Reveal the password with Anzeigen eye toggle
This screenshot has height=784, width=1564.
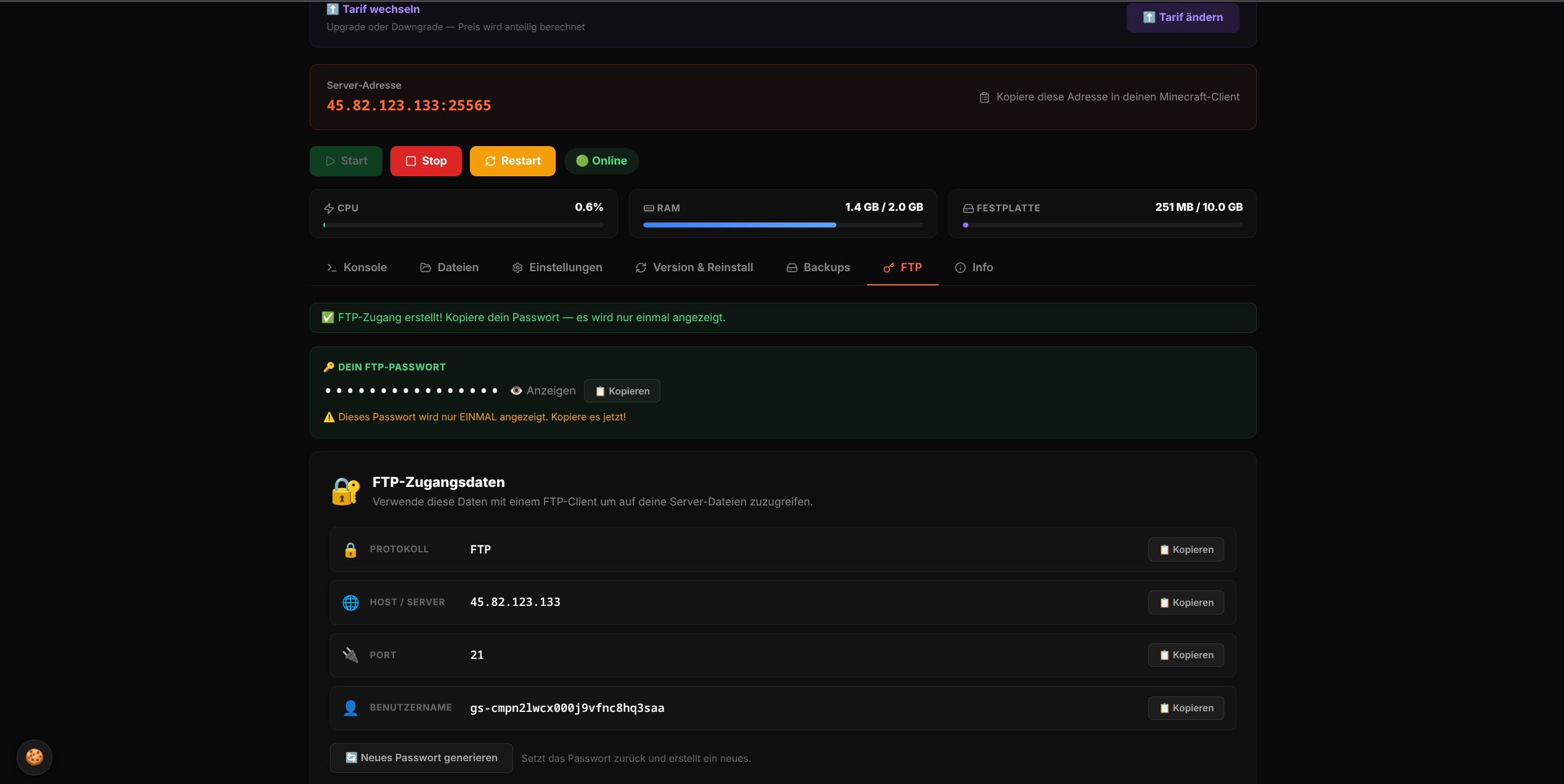pyautogui.click(x=543, y=391)
